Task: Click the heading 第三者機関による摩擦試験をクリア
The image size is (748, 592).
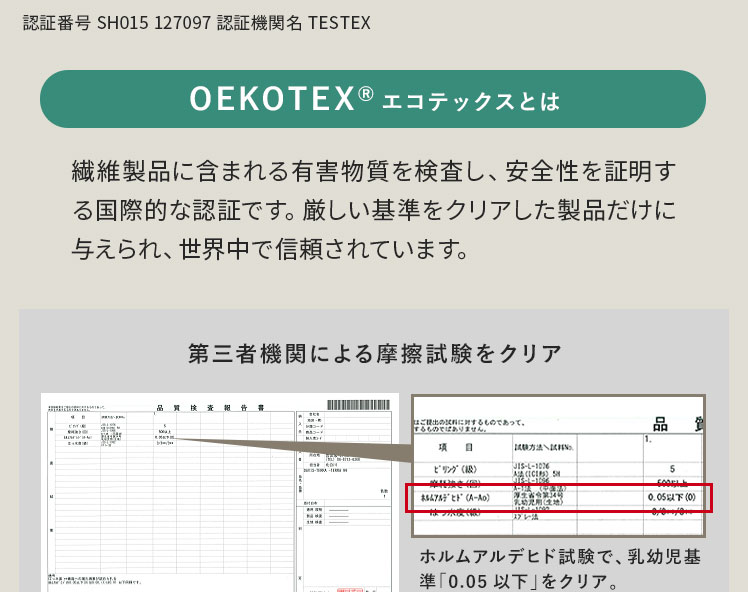Action: pos(374,353)
